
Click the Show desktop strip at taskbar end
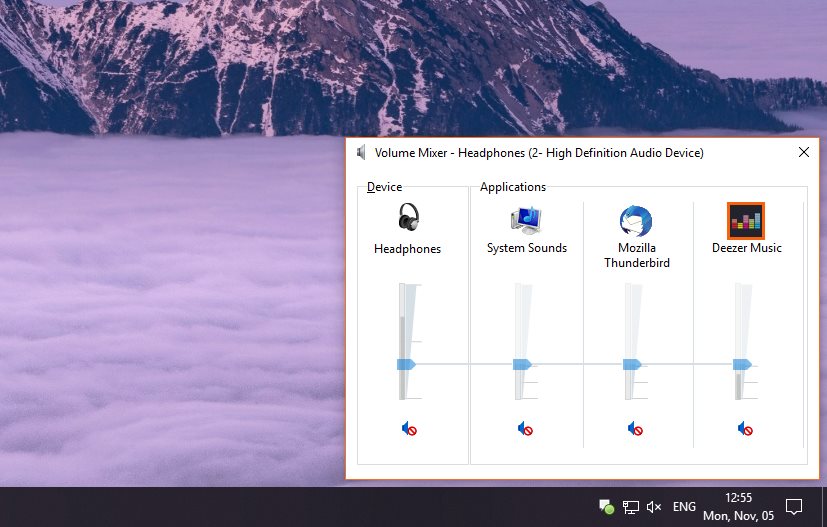pyautogui.click(x=824, y=507)
